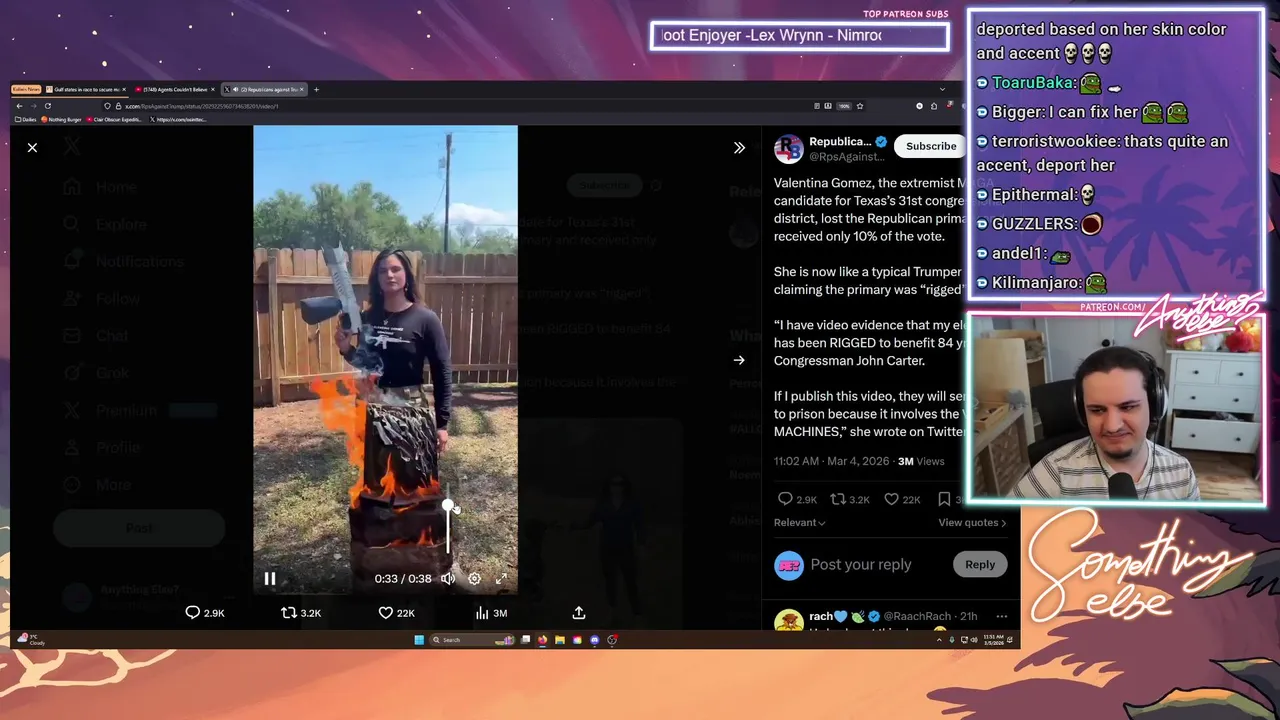Pause the playing video
This screenshot has width=1280, height=720.
270,578
